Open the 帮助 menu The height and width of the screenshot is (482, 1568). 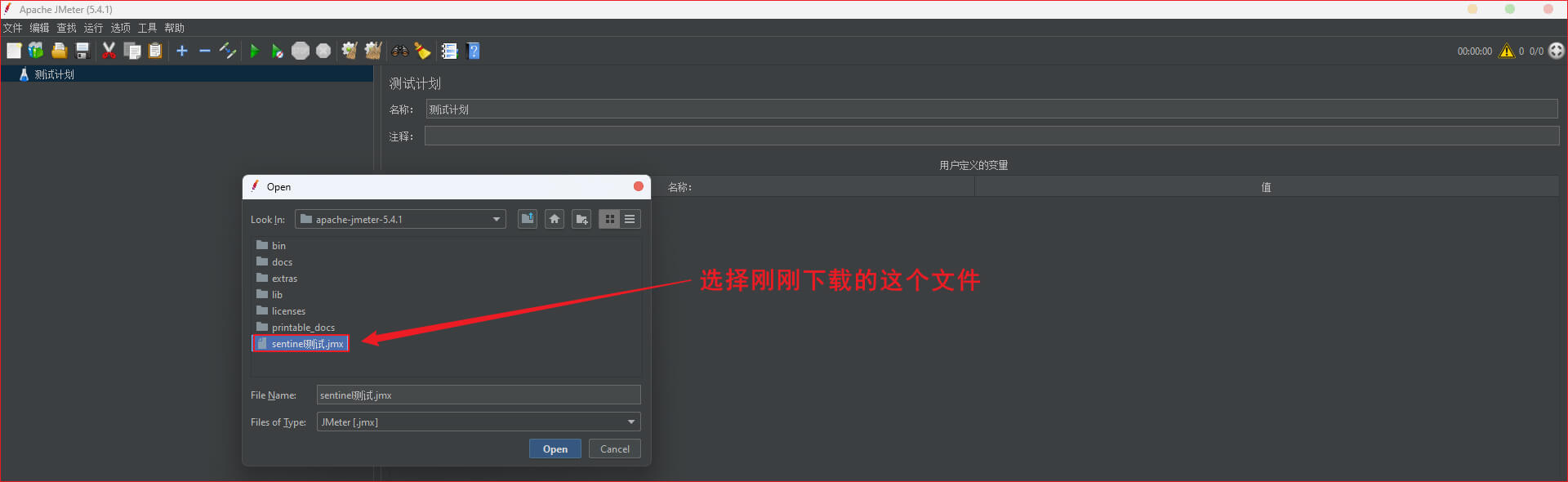(174, 28)
